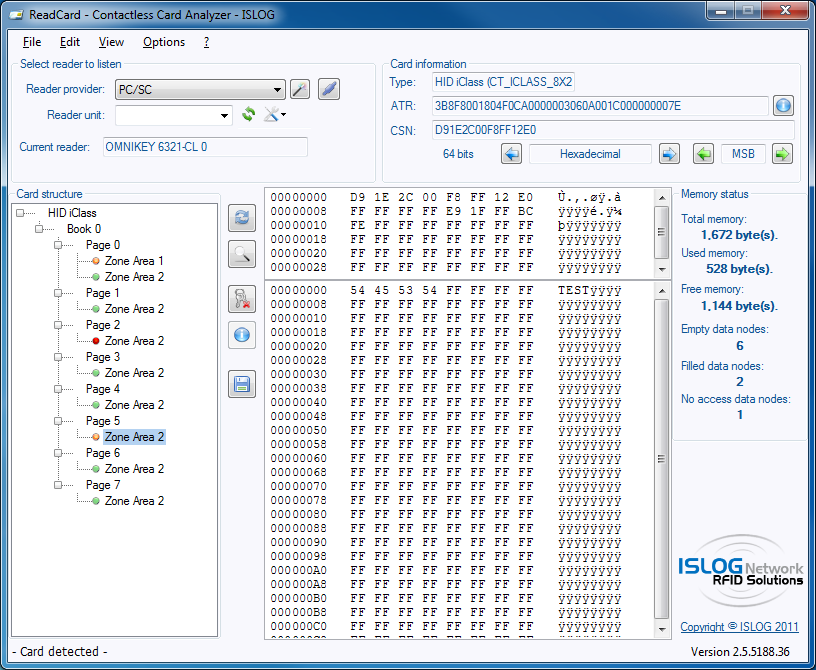The width and height of the screenshot is (816, 670).
Task: Select Zone Area 1 under Page 0
Action: pyautogui.click(x=134, y=261)
